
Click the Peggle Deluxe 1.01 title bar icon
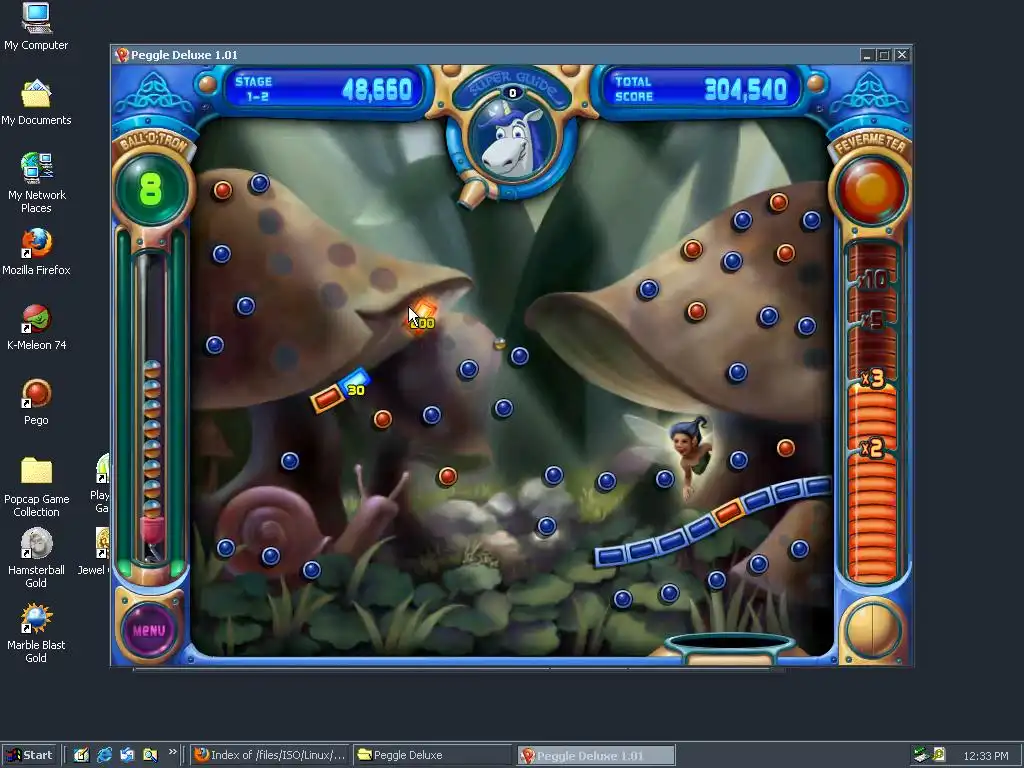tap(121, 55)
